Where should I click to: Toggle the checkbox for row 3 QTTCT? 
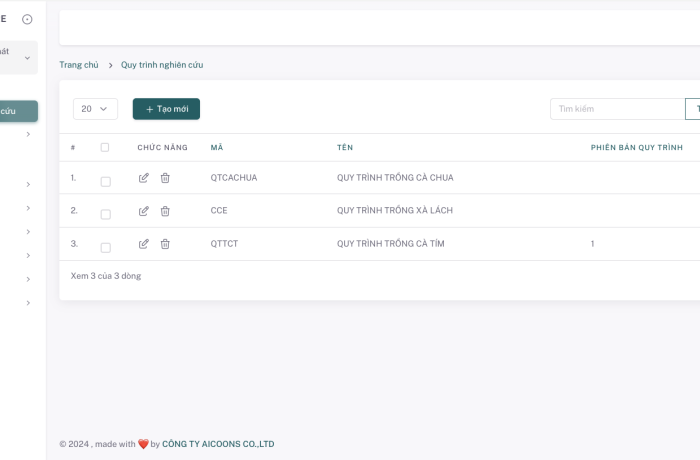(x=105, y=247)
